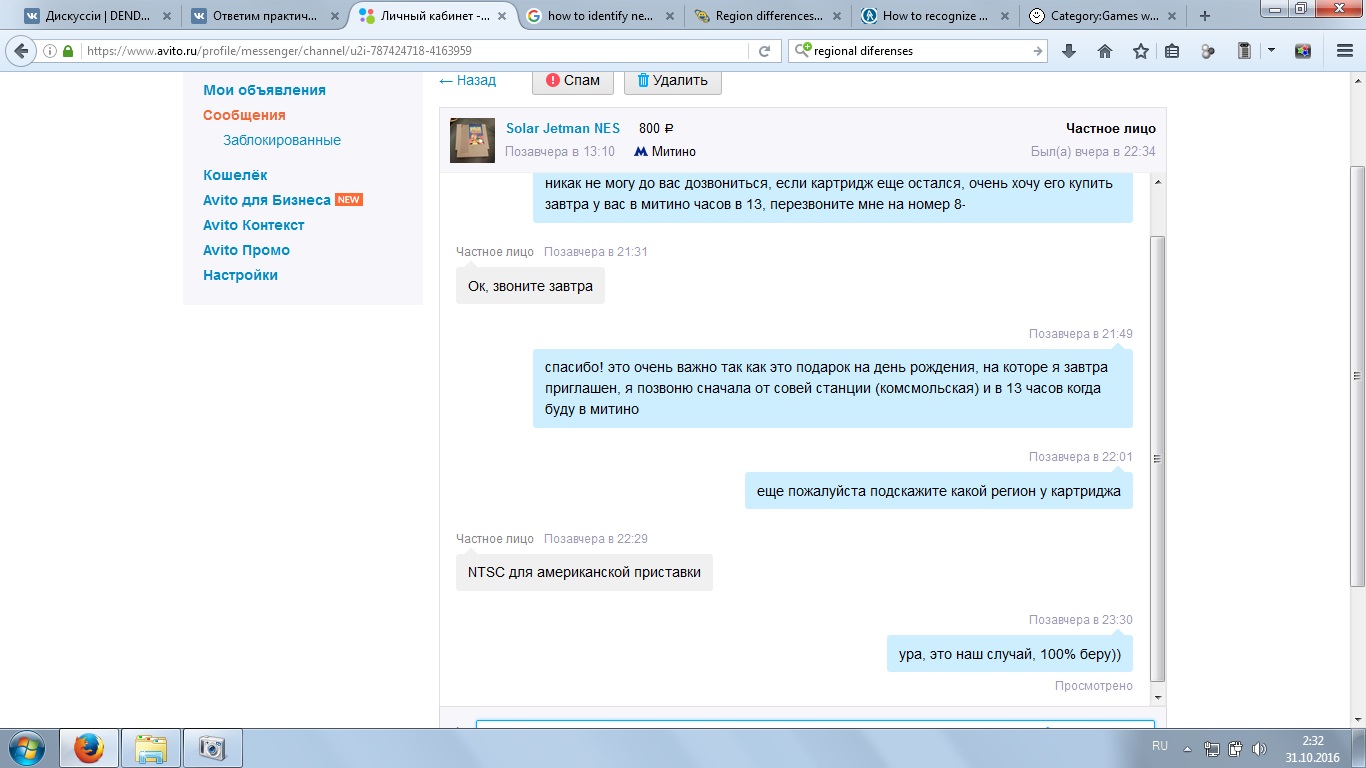Open 'Кошелёк' in sidebar
Image resolution: width=1366 pixels, height=768 pixels.
point(235,175)
